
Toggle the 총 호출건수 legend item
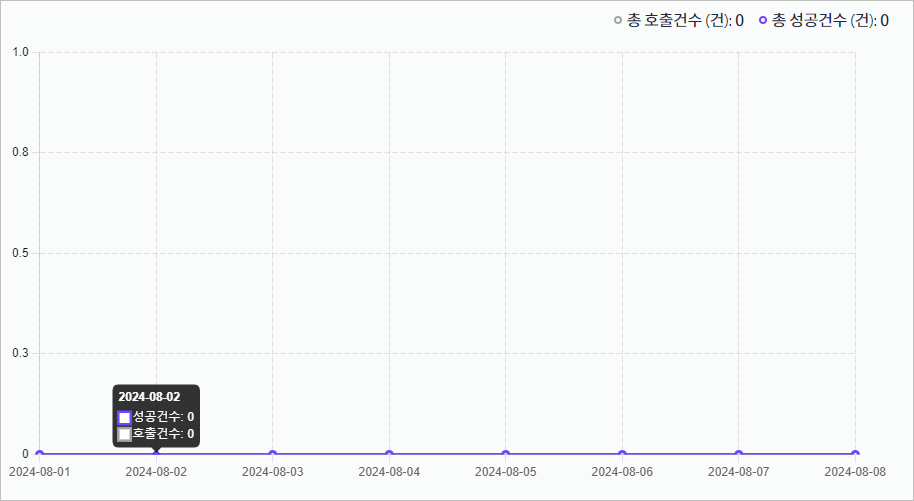[679, 21]
